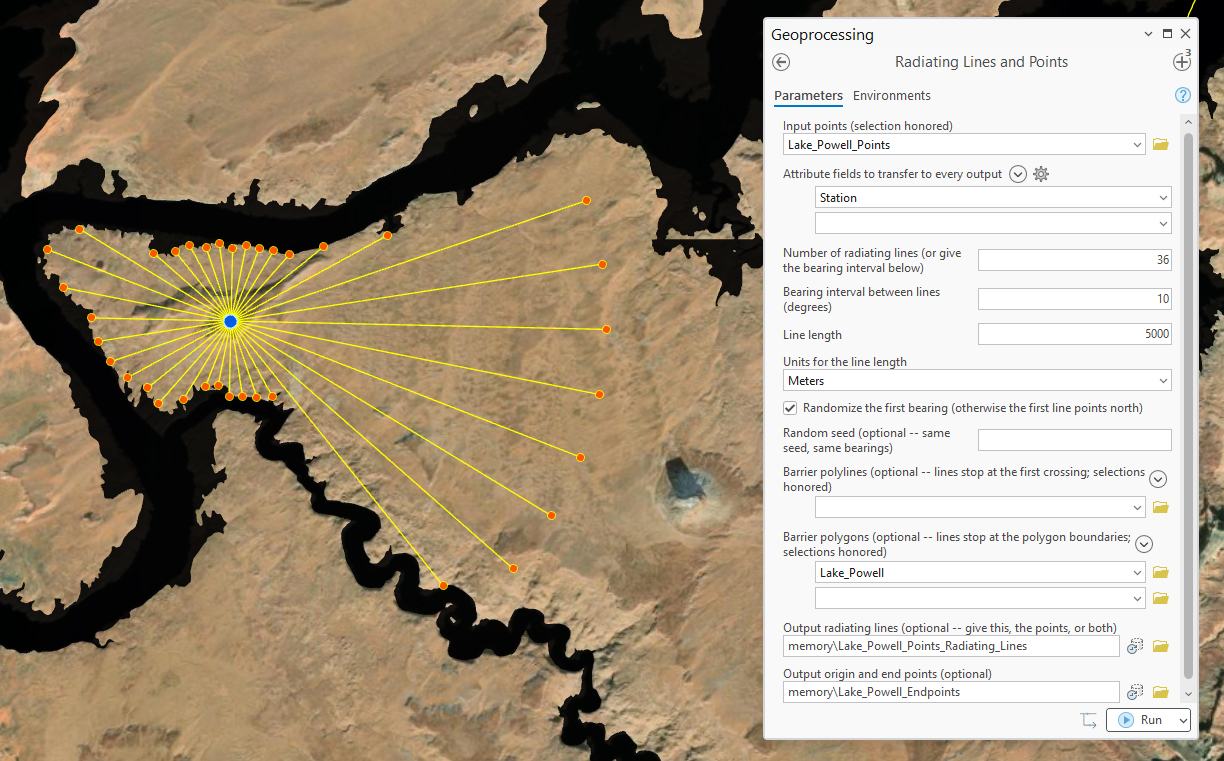Open the Input points Lake_Powell_Points dropdown
This screenshot has height=761, width=1224.
point(1138,145)
